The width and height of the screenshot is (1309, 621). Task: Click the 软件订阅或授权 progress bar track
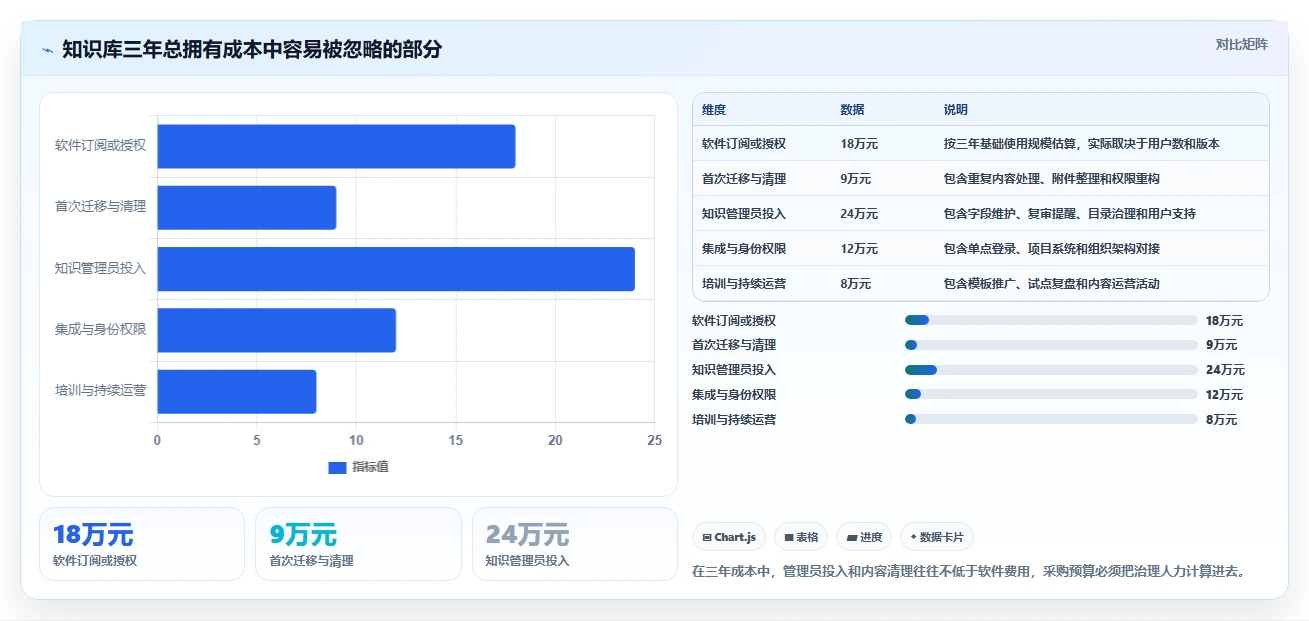1051,320
